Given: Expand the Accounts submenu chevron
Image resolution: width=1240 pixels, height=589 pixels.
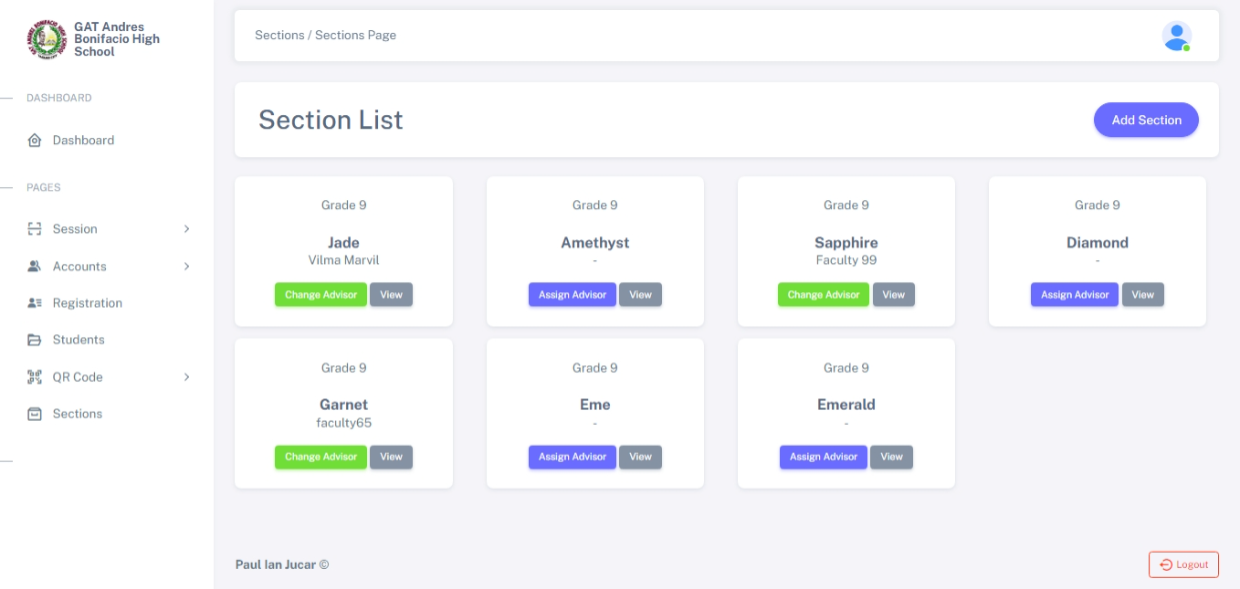Looking at the screenshot, I should (187, 266).
